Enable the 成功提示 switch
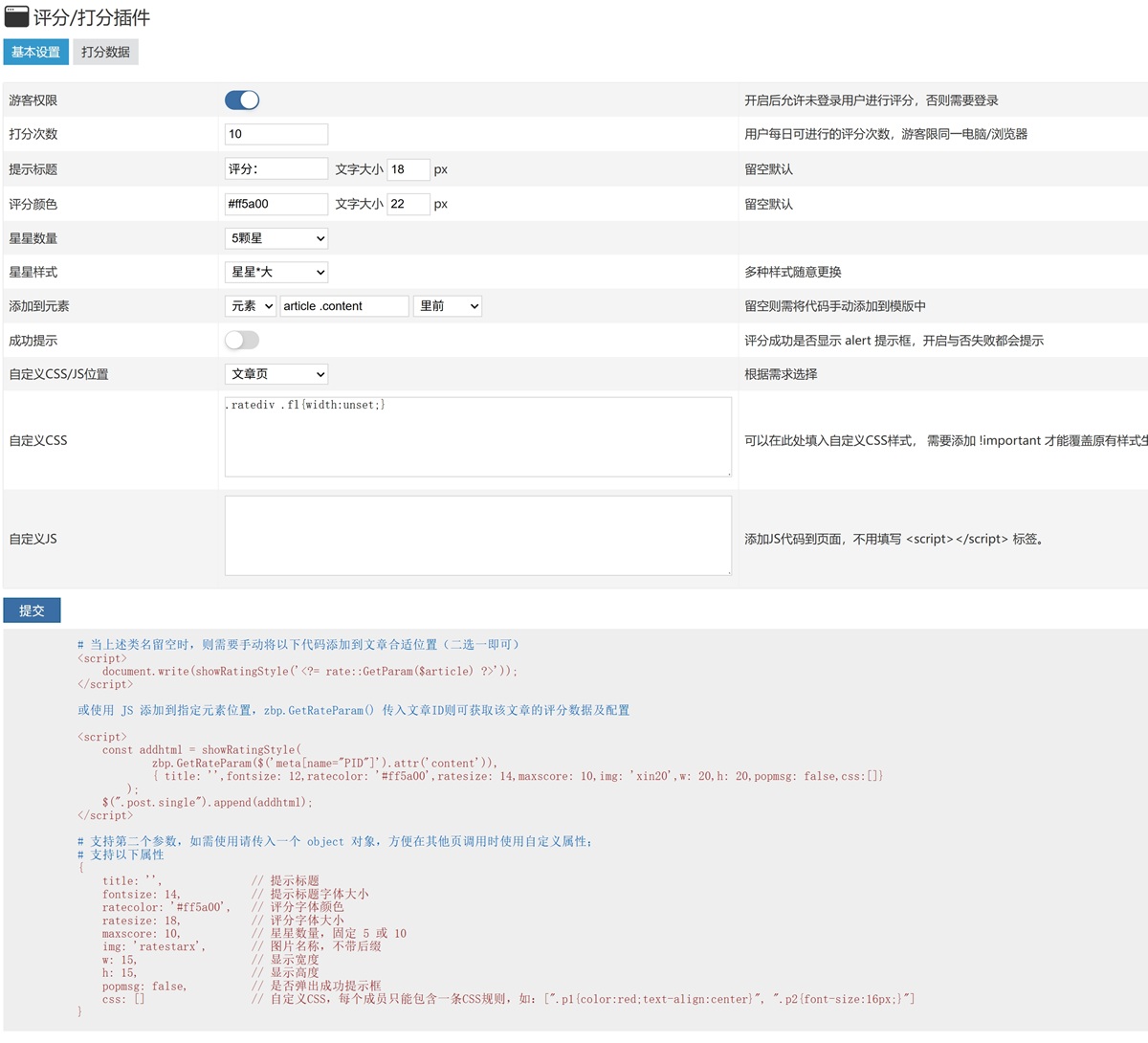Image resolution: width=1148 pixels, height=1043 pixels. [x=242, y=340]
